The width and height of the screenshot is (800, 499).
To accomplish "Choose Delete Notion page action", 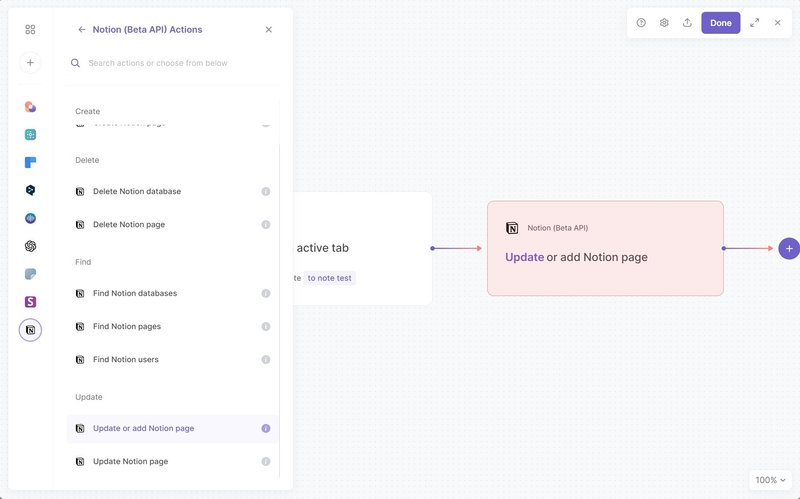I will click(172, 224).
